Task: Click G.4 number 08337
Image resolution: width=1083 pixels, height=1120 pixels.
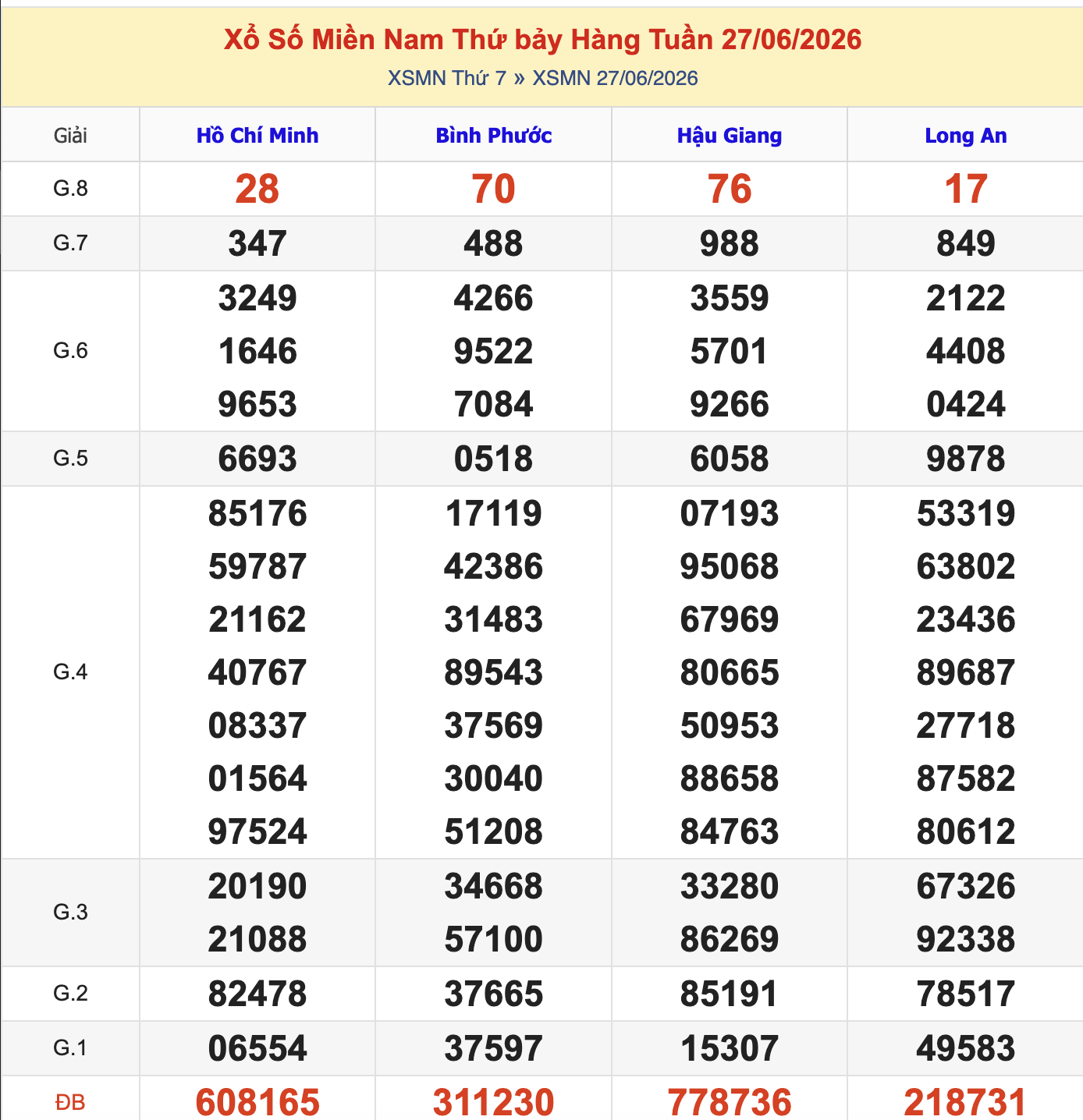Action: (257, 725)
